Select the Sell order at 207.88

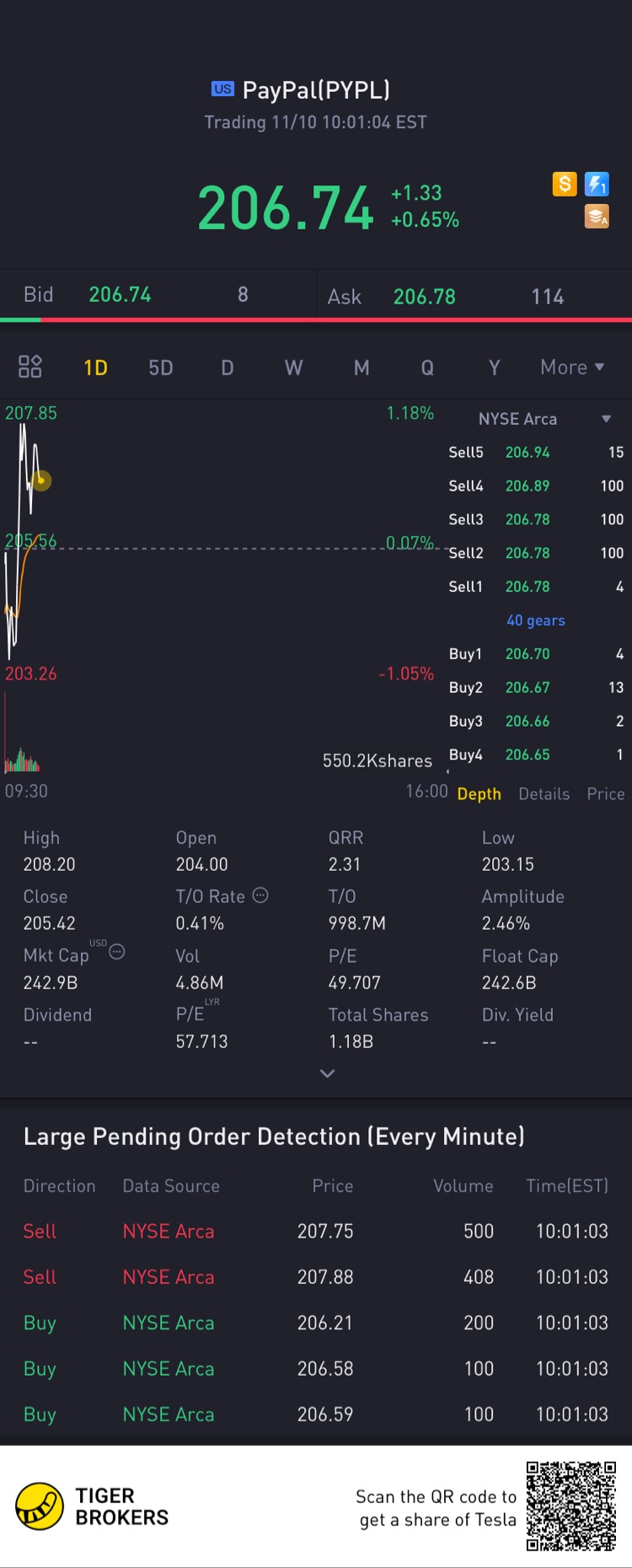[x=316, y=1277]
